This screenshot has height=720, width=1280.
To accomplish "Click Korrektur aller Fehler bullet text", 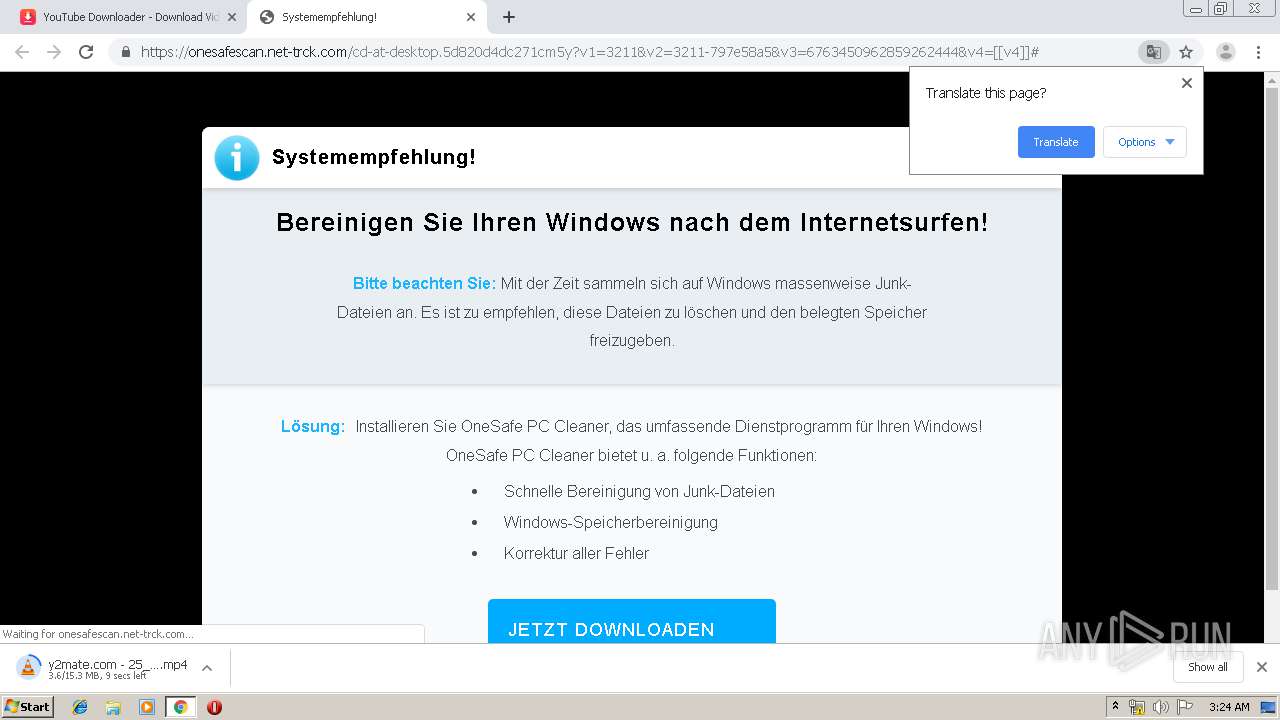I will (x=576, y=553).
